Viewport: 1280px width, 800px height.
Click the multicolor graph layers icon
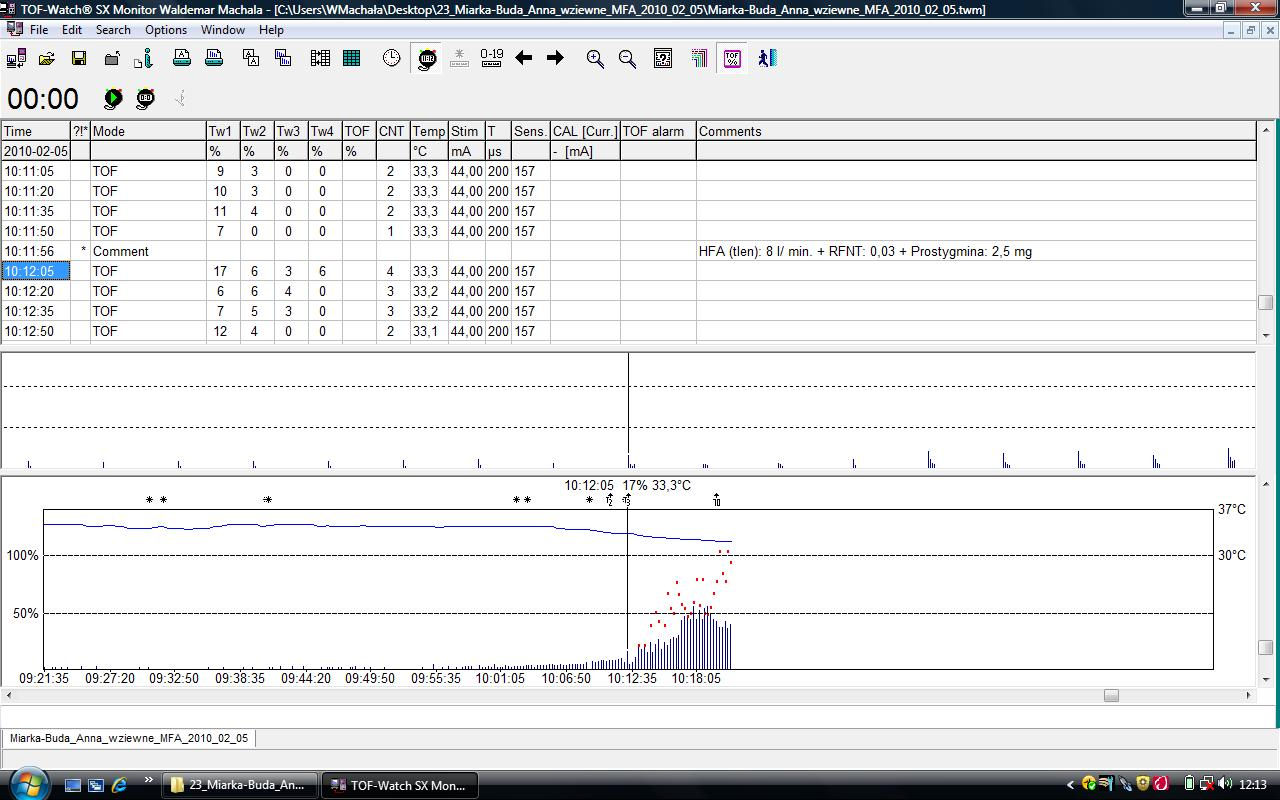tap(699, 59)
